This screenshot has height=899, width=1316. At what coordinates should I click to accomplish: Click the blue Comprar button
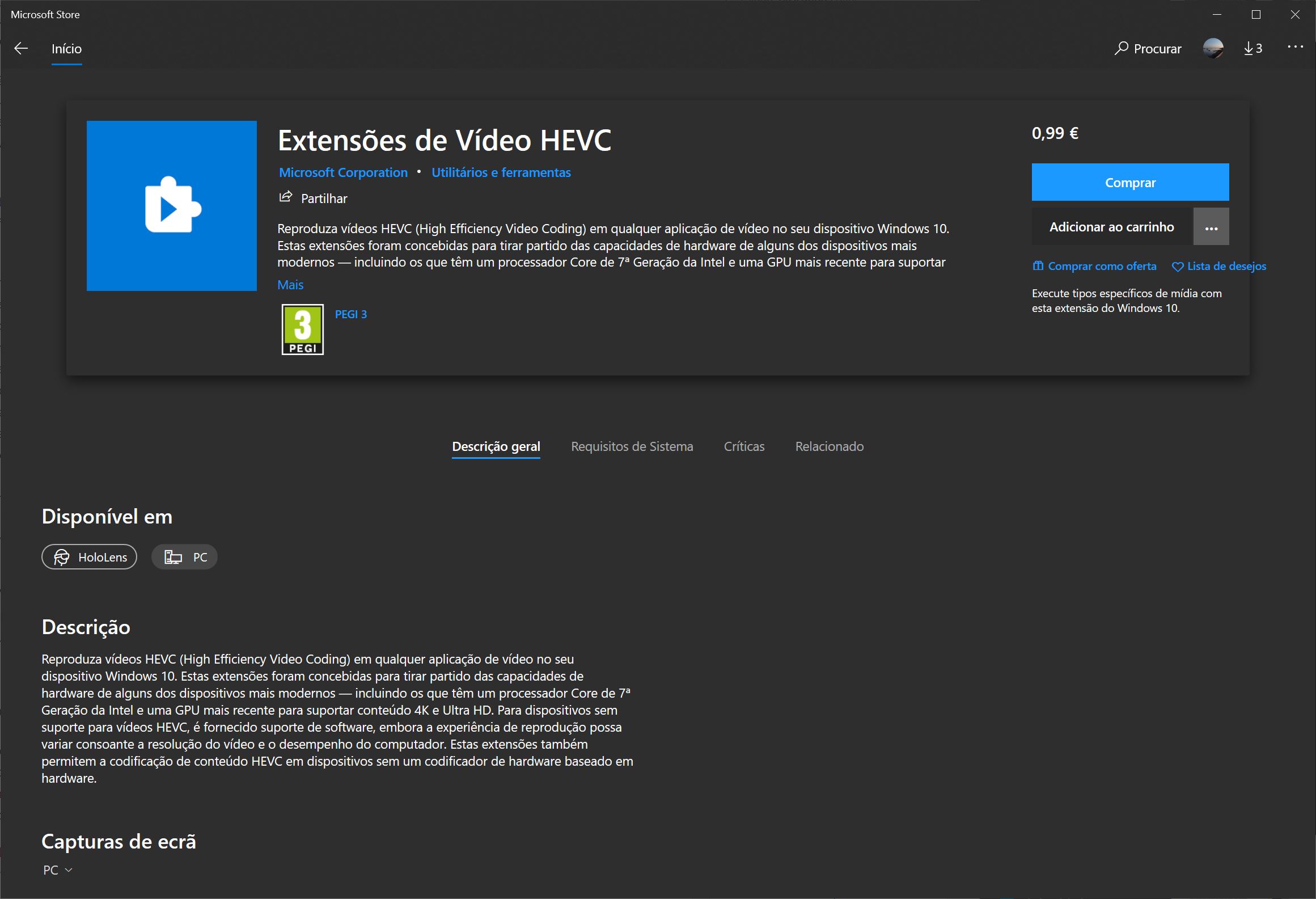1130,182
